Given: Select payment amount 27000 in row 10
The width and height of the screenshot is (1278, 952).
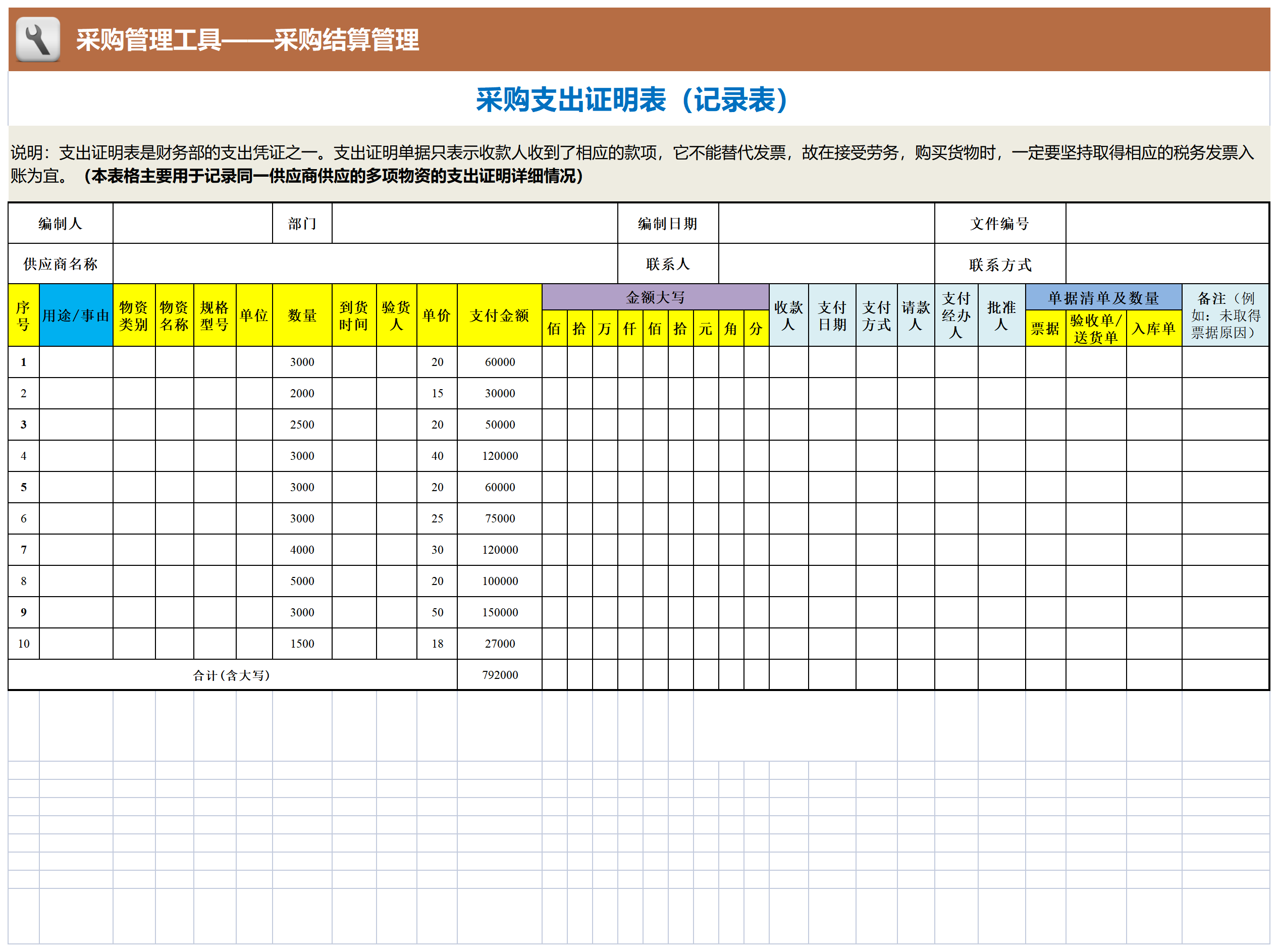Looking at the screenshot, I should tap(500, 643).
